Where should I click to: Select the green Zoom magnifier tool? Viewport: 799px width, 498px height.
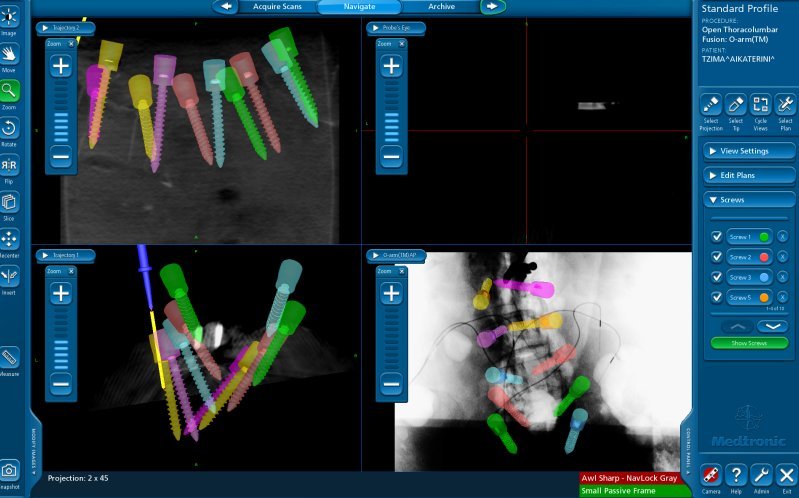(9, 91)
